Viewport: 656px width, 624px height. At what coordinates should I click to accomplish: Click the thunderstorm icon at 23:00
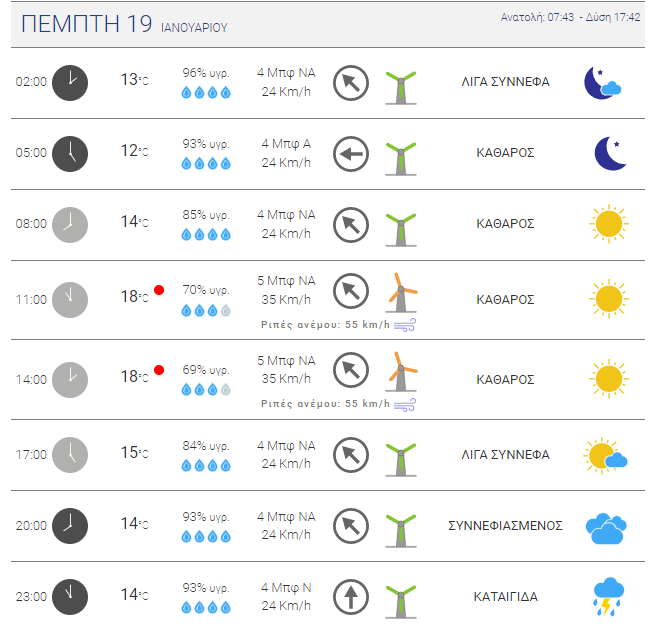[608, 597]
